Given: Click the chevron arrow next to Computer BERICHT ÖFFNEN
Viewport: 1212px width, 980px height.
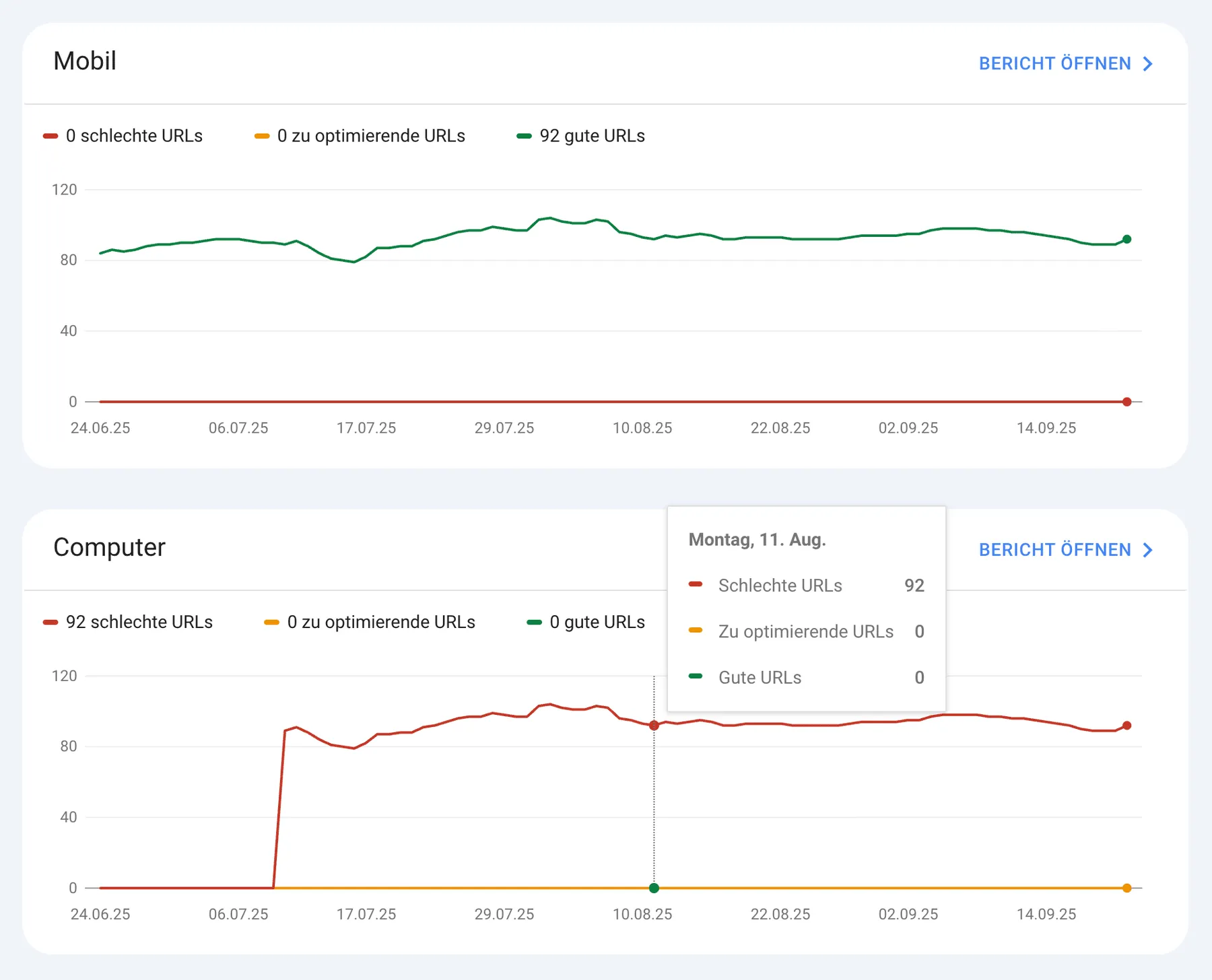Looking at the screenshot, I should tap(1148, 550).
